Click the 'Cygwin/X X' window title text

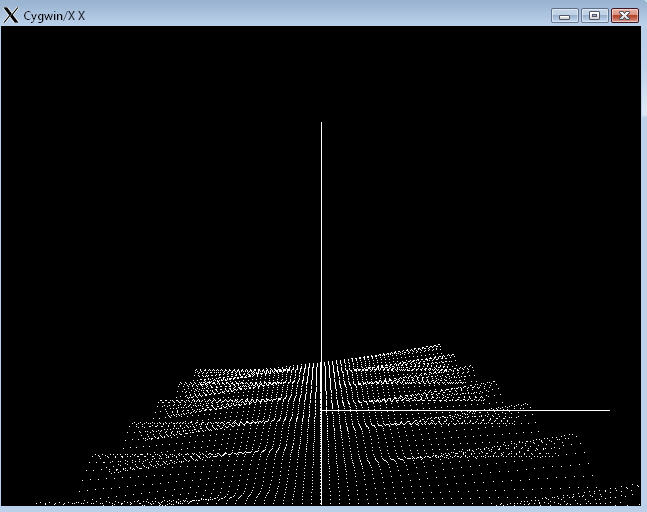click(x=54, y=16)
